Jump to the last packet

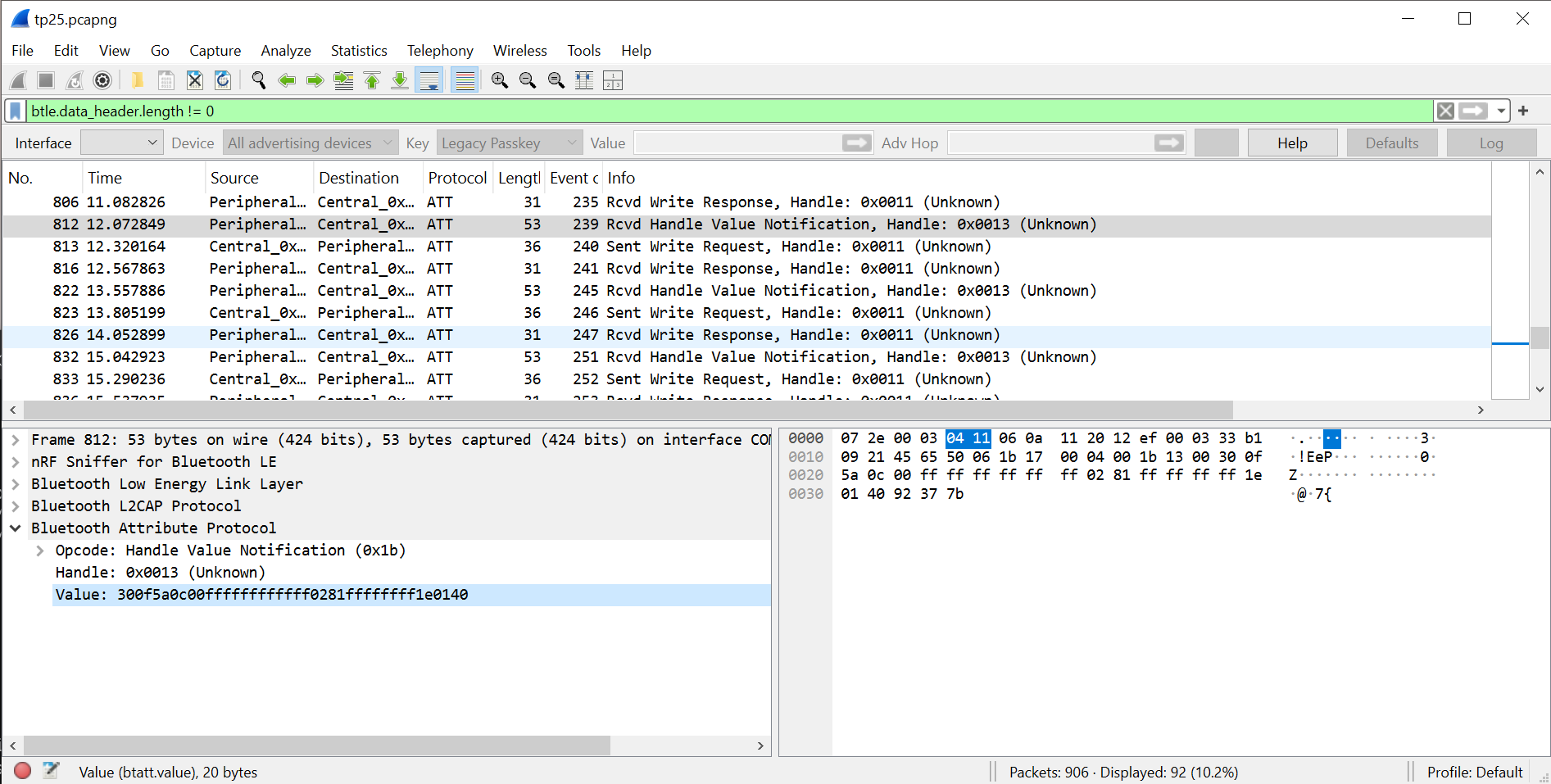click(x=400, y=80)
